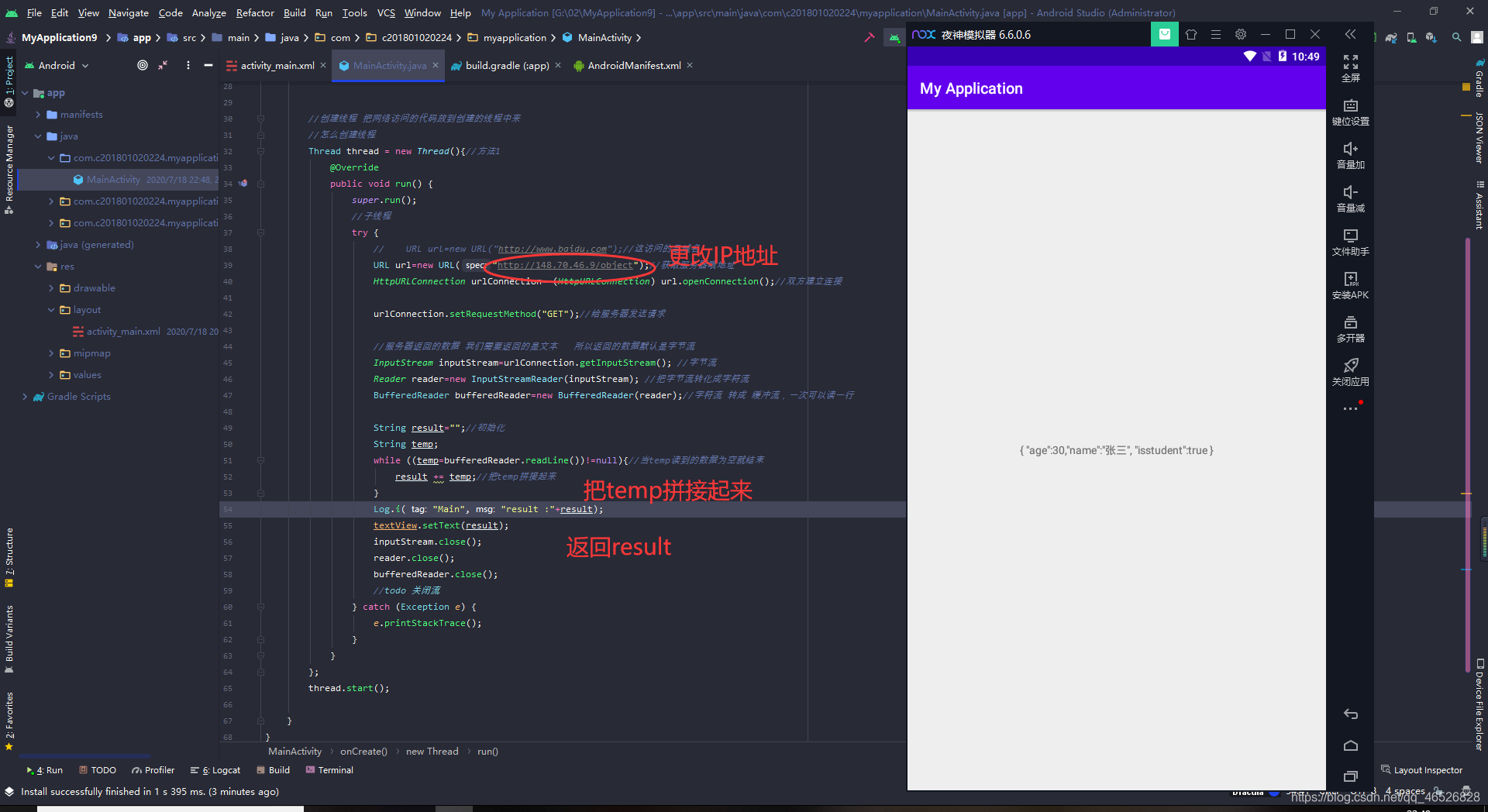Image resolution: width=1488 pixels, height=812 pixels.
Task: Click Search Everywhere magnifier icon
Action: 1457,37
